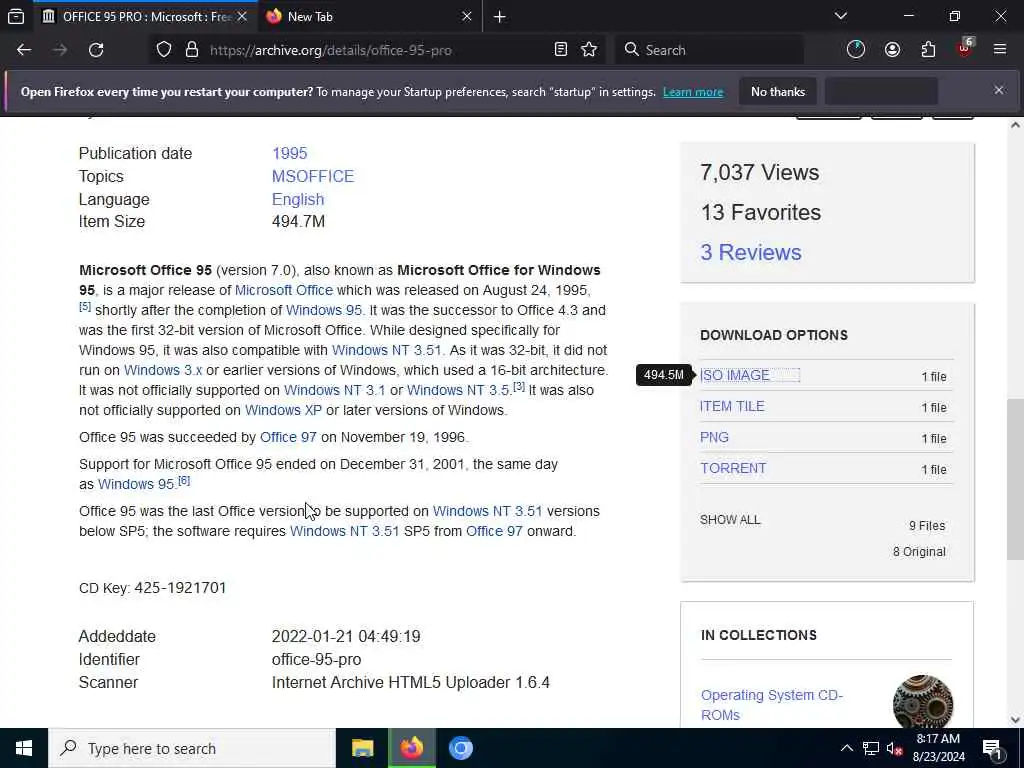
Task: Open Office 97 successor link
Action: pyautogui.click(x=288, y=437)
